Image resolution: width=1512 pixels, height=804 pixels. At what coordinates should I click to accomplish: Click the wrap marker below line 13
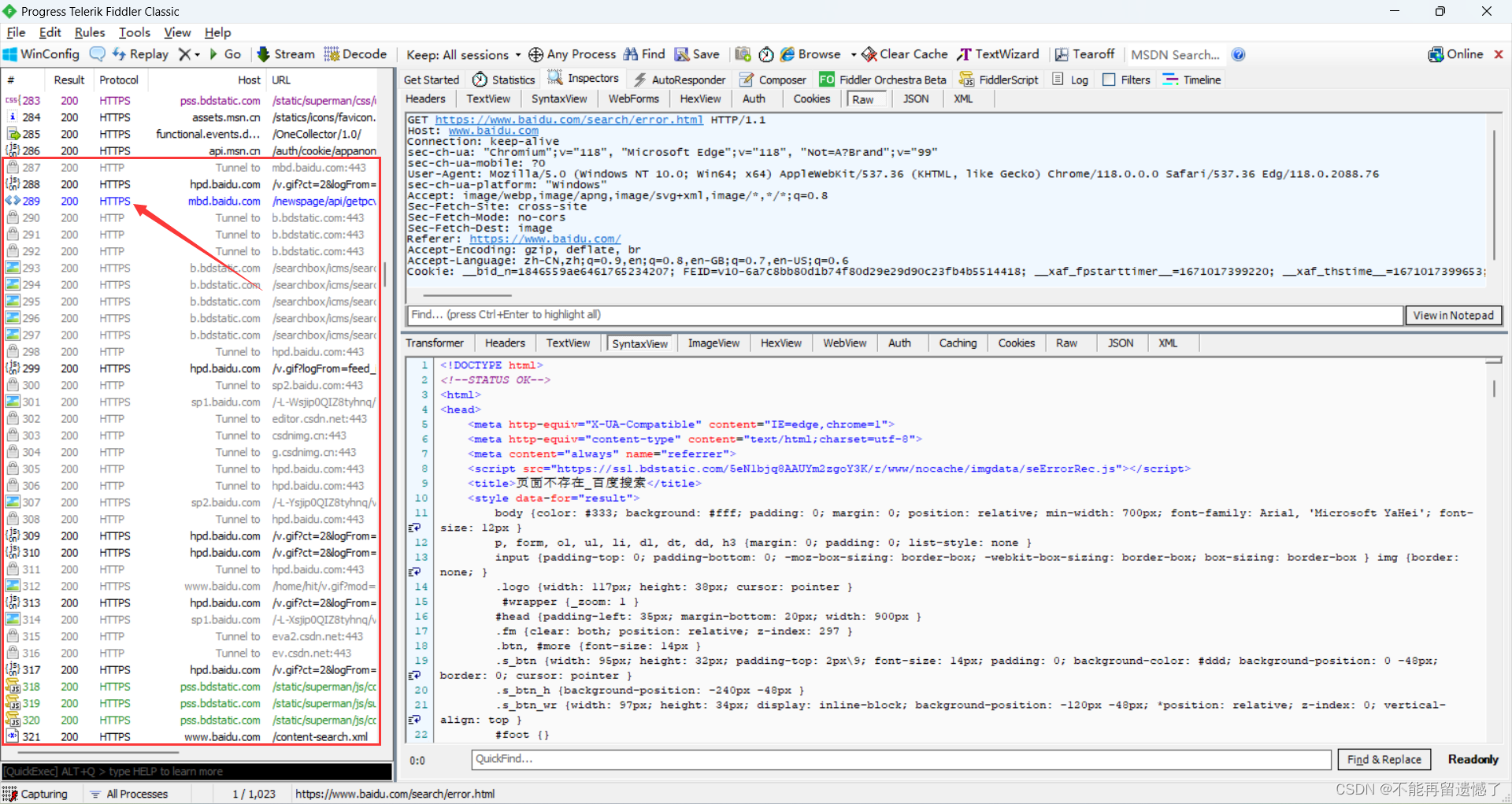tap(414, 572)
